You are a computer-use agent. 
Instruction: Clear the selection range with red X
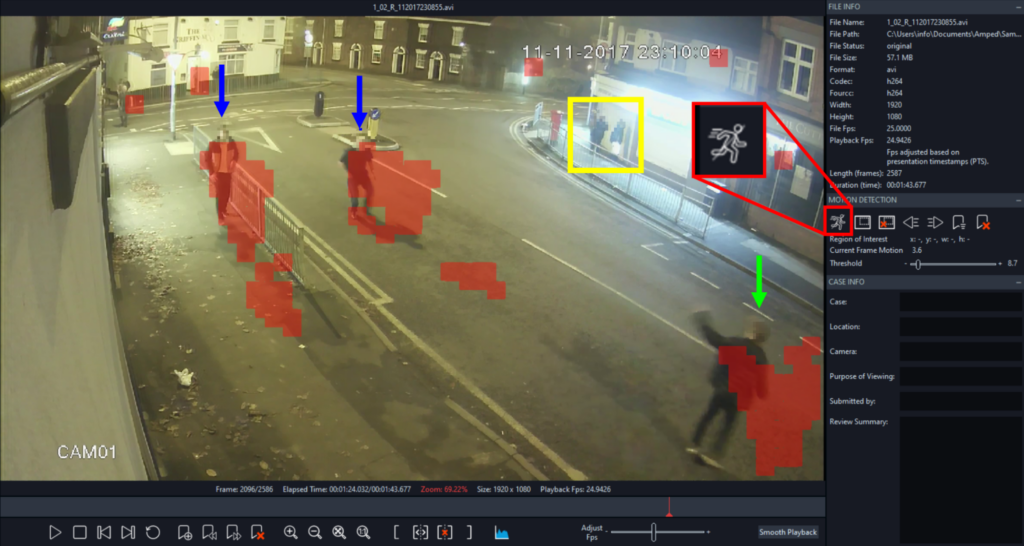445,532
